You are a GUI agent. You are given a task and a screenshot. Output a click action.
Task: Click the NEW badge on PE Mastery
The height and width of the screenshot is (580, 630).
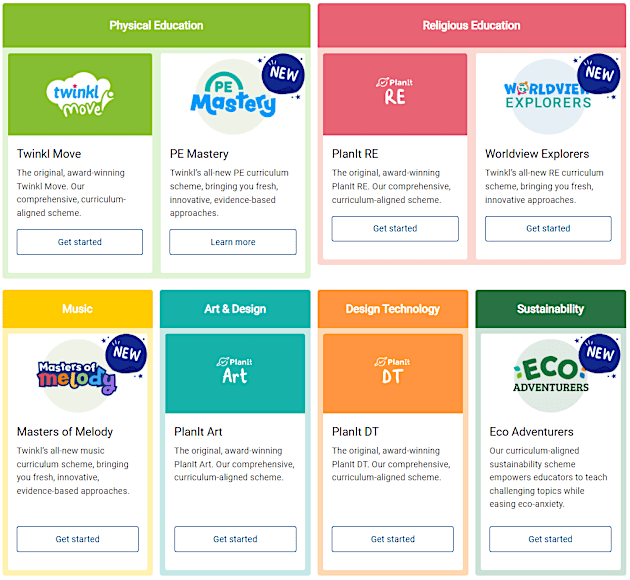tap(284, 74)
